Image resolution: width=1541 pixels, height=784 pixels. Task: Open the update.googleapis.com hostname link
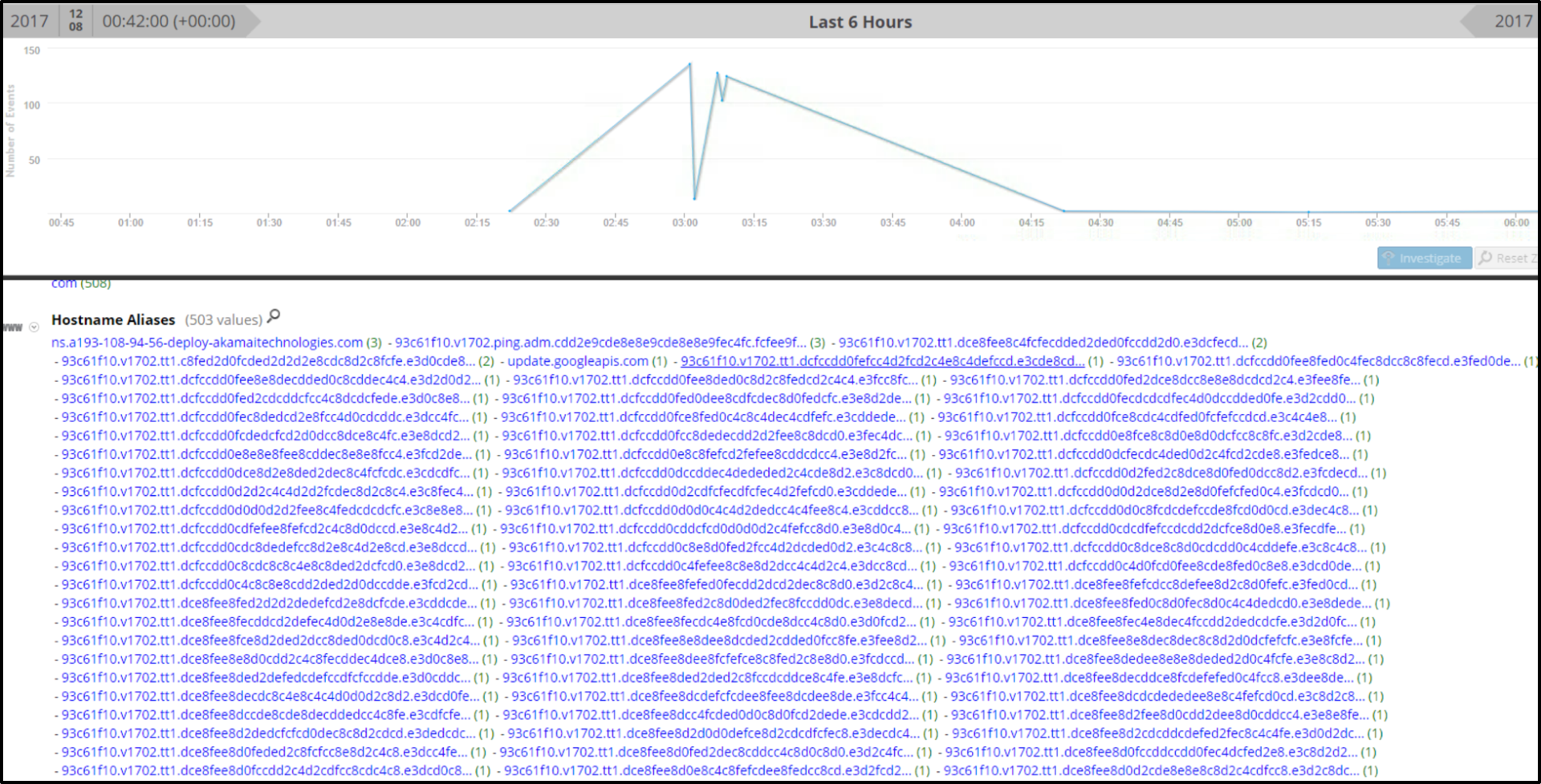pyautogui.click(x=578, y=361)
